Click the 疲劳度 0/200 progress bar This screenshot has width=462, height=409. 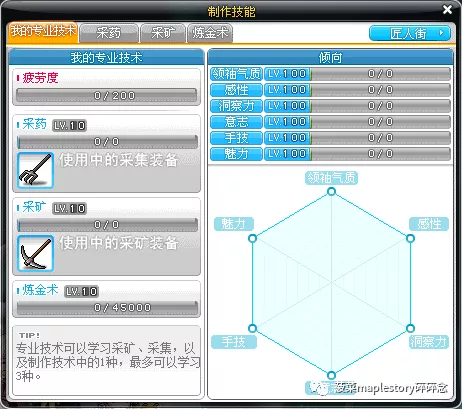[107, 96]
